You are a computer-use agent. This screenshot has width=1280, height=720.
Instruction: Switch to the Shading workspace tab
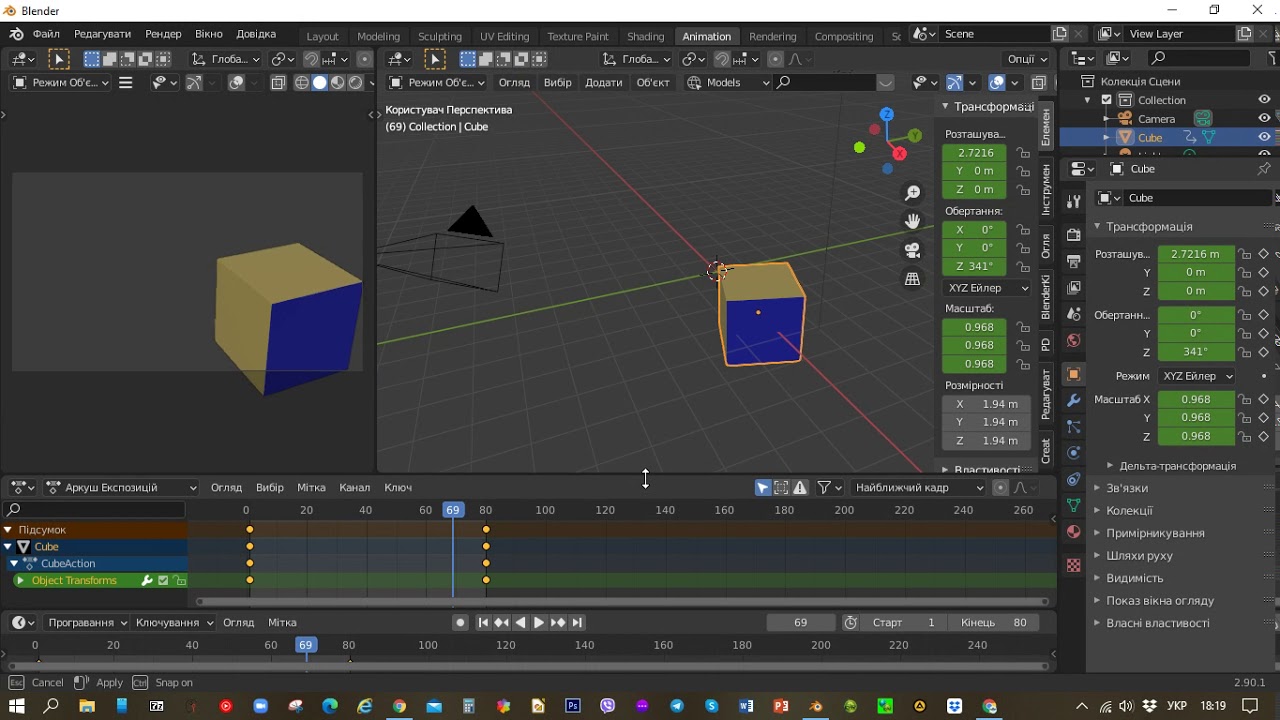click(x=645, y=36)
